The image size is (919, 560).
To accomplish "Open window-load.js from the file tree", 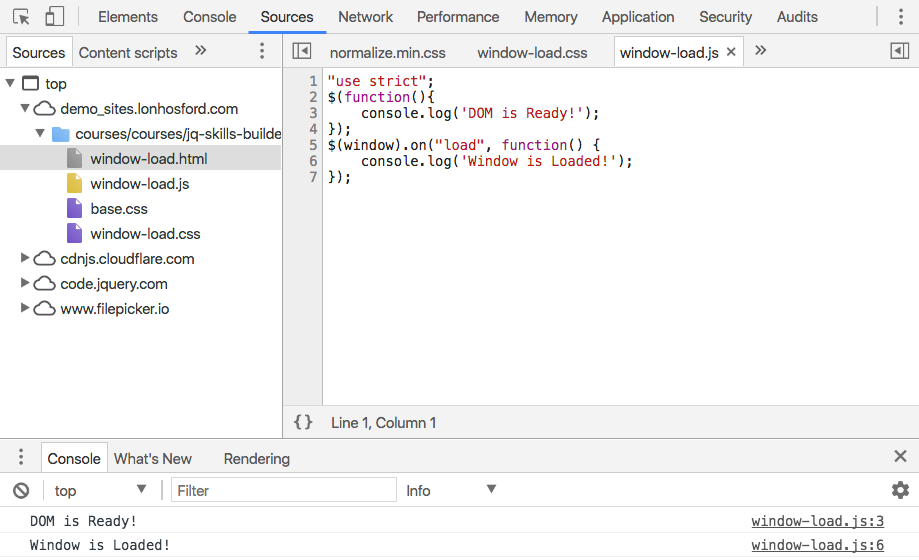I will click(x=139, y=184).
